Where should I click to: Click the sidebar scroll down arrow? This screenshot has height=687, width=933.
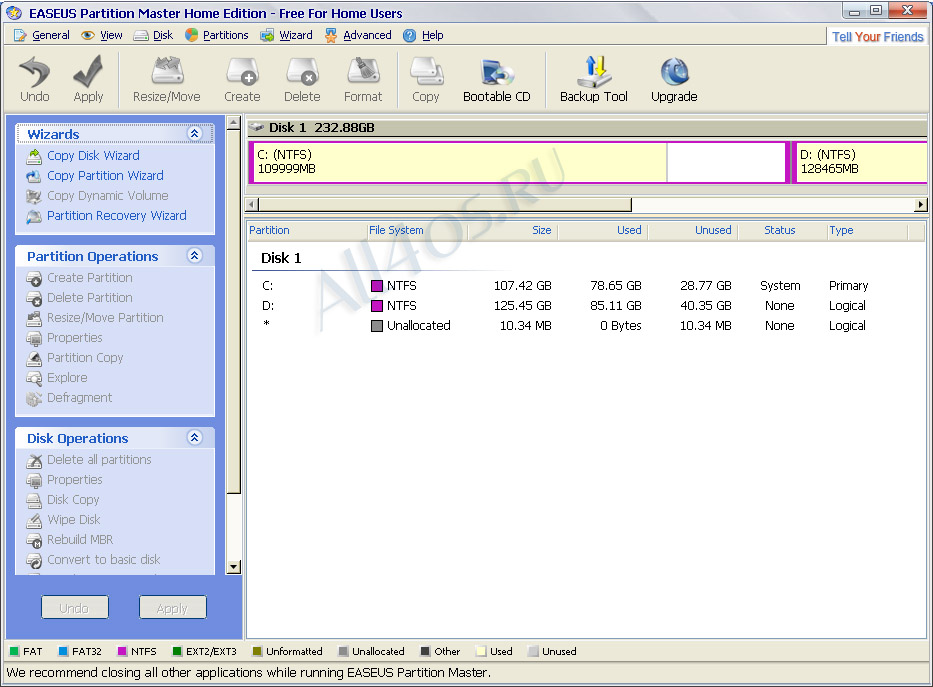[x=234, y=567]
